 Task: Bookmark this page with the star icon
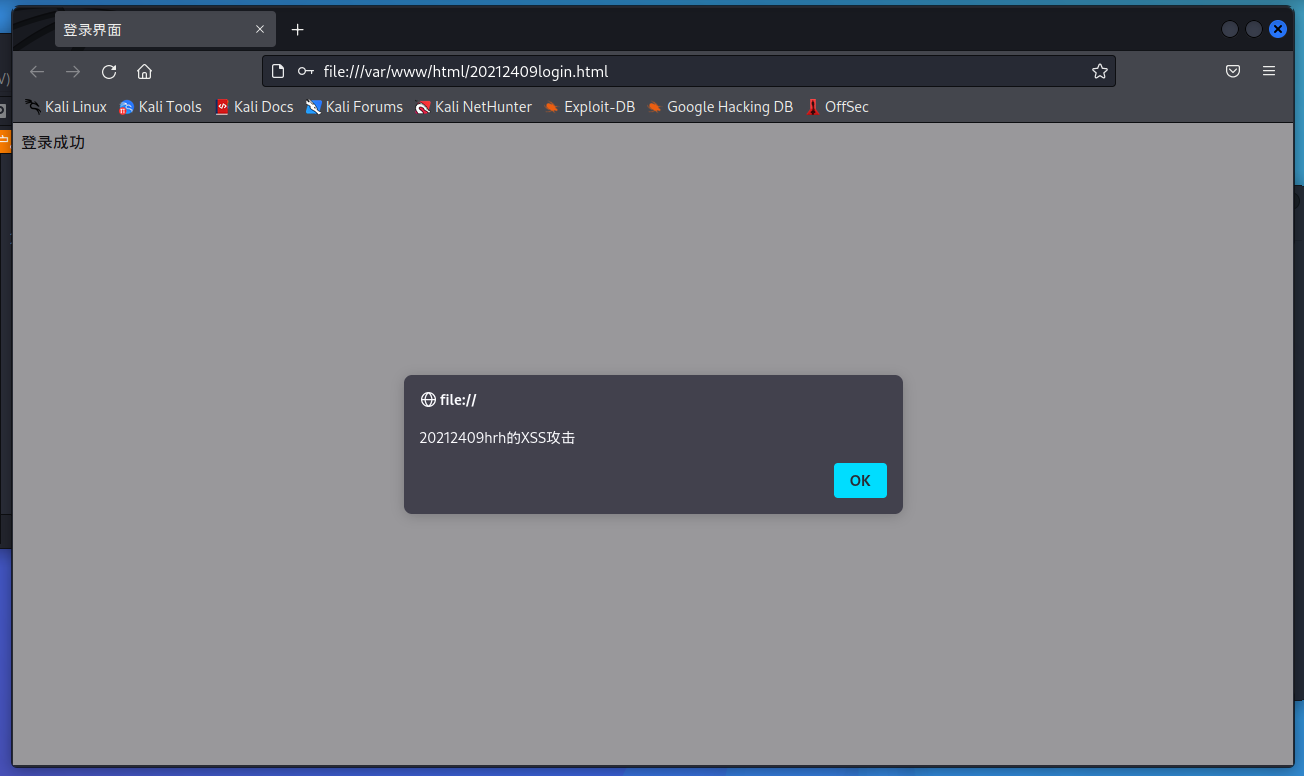tap(1100, 71)
